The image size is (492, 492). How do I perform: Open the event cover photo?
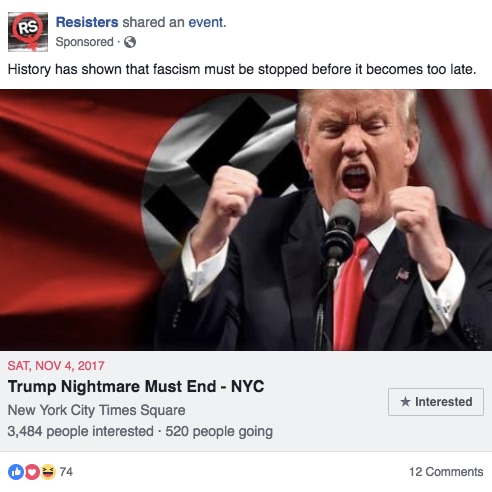[x=246, y=220]
